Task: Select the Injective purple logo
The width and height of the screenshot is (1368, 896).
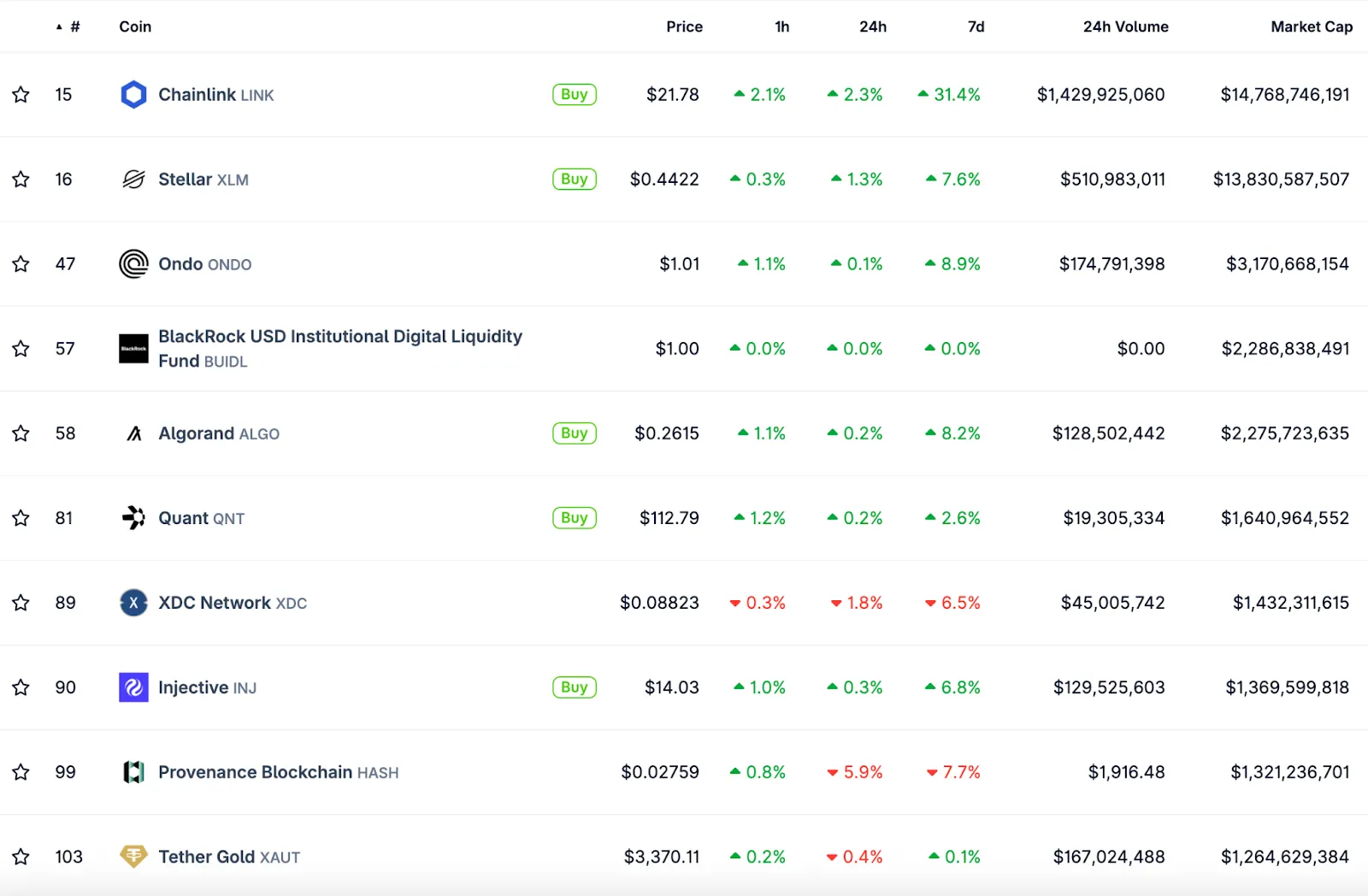Action: [x=133, y=687]
